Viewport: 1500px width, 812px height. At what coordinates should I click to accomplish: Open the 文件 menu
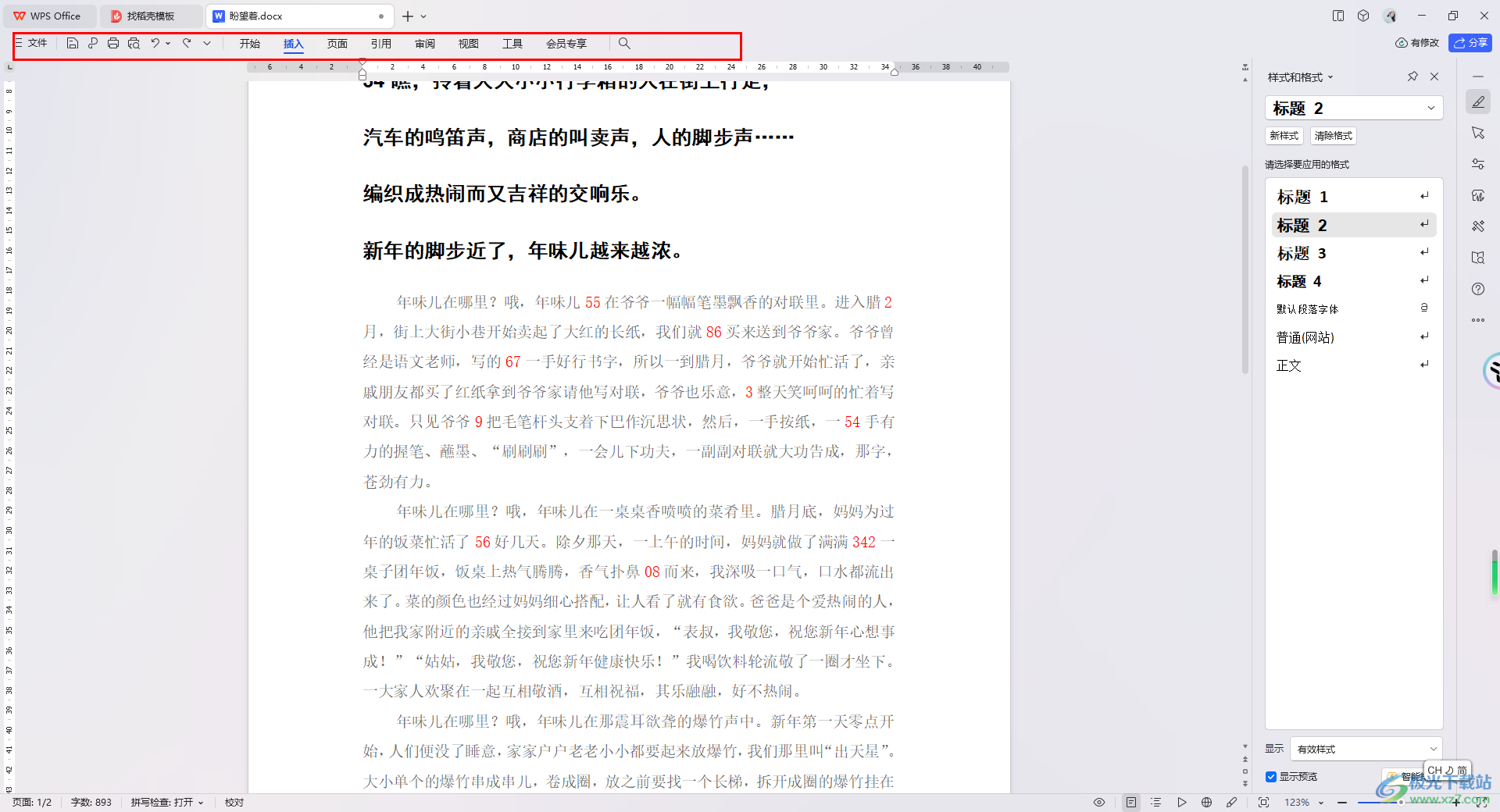pyautogui.click(x=31, y=44)
